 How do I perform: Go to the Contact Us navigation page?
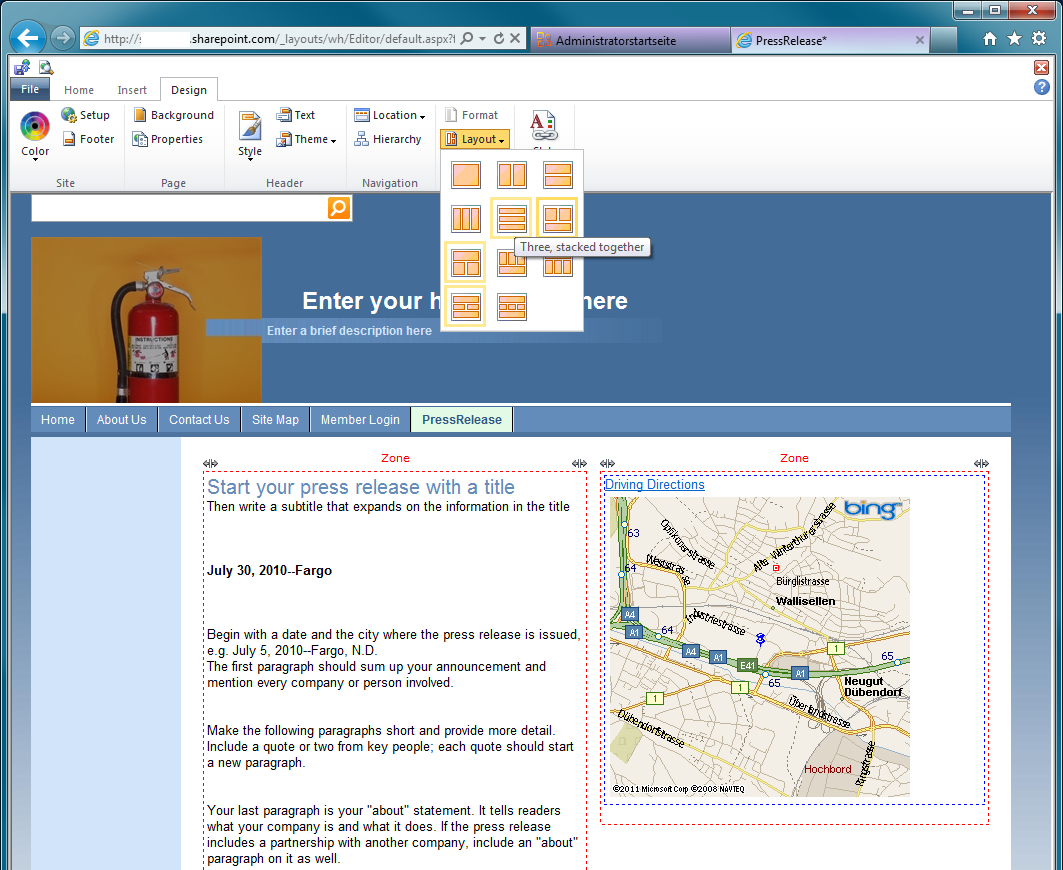[x=199, y=420]
